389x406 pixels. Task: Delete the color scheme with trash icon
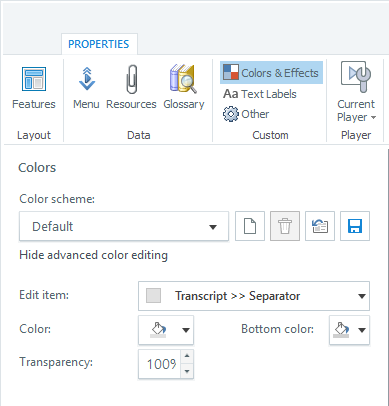click(x=285, y=226)
